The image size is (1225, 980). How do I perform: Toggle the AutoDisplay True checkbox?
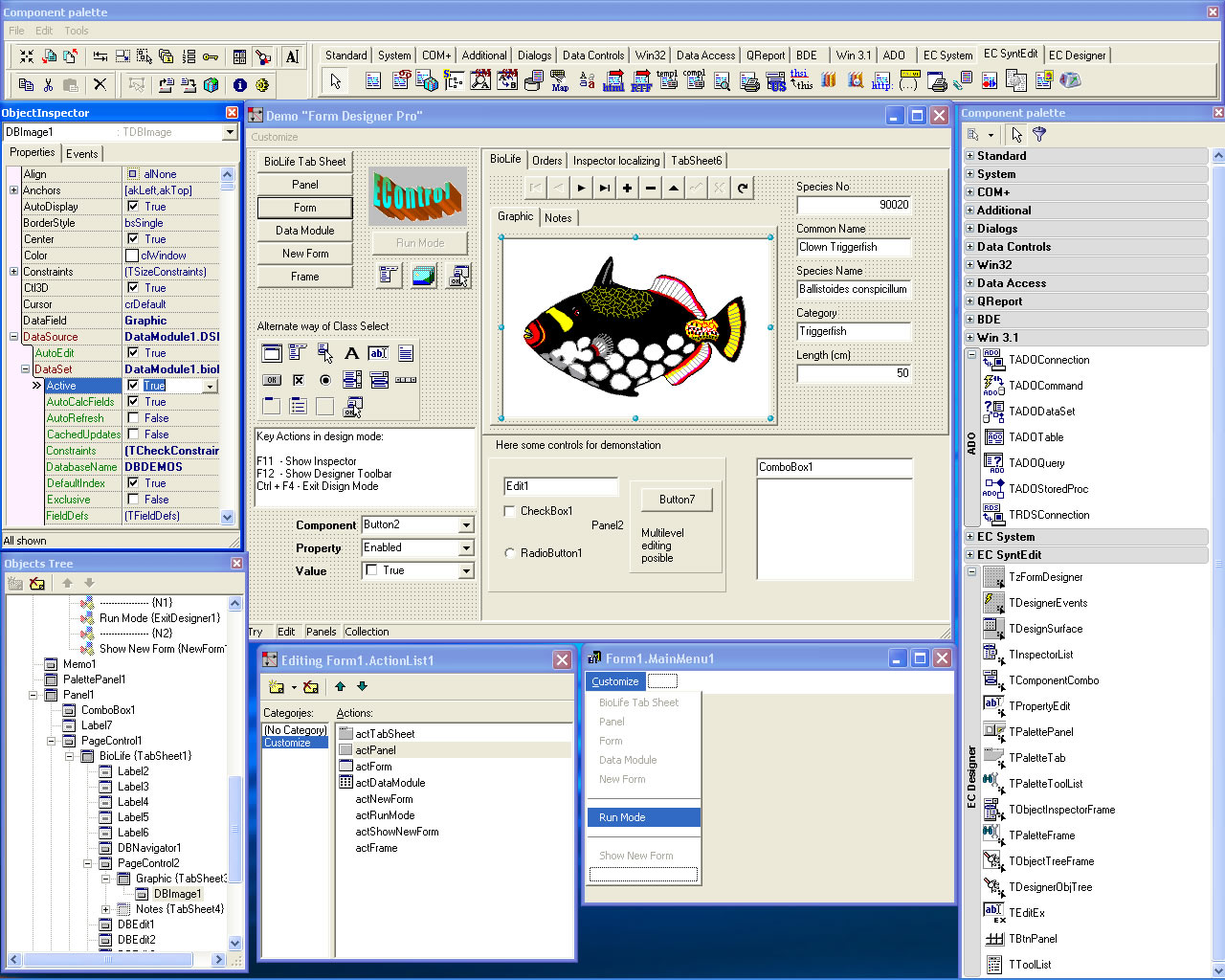click(133, 207)
